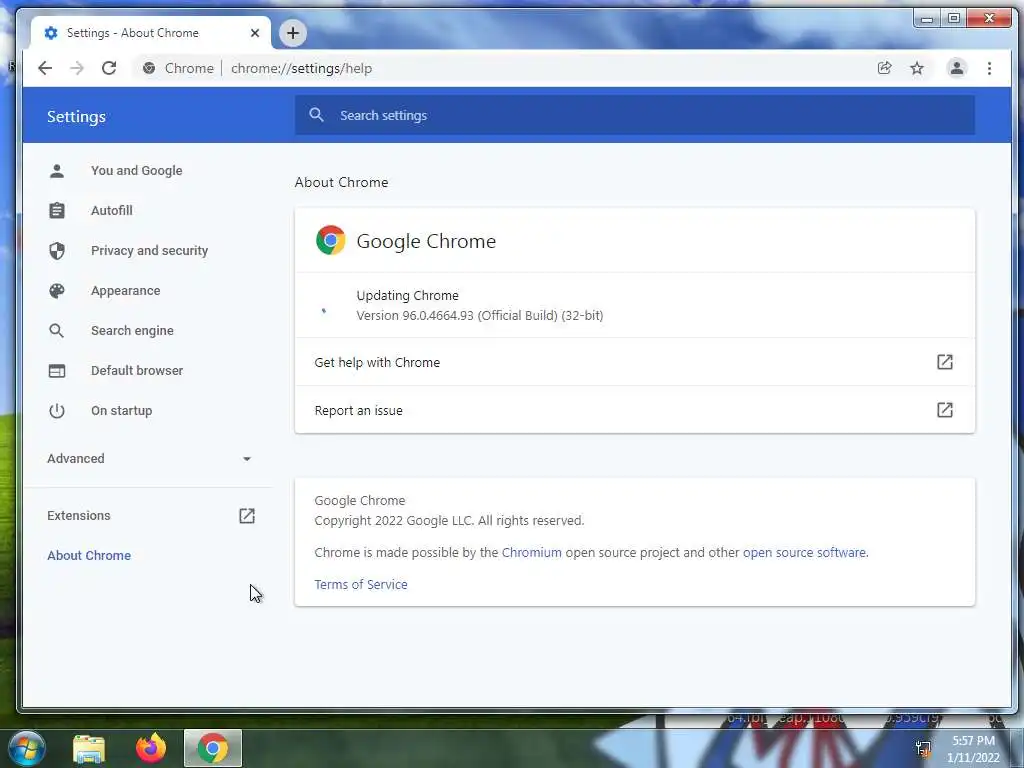
Task: Select About Chrome in the sidebar
Action: [x=89, y=556]
